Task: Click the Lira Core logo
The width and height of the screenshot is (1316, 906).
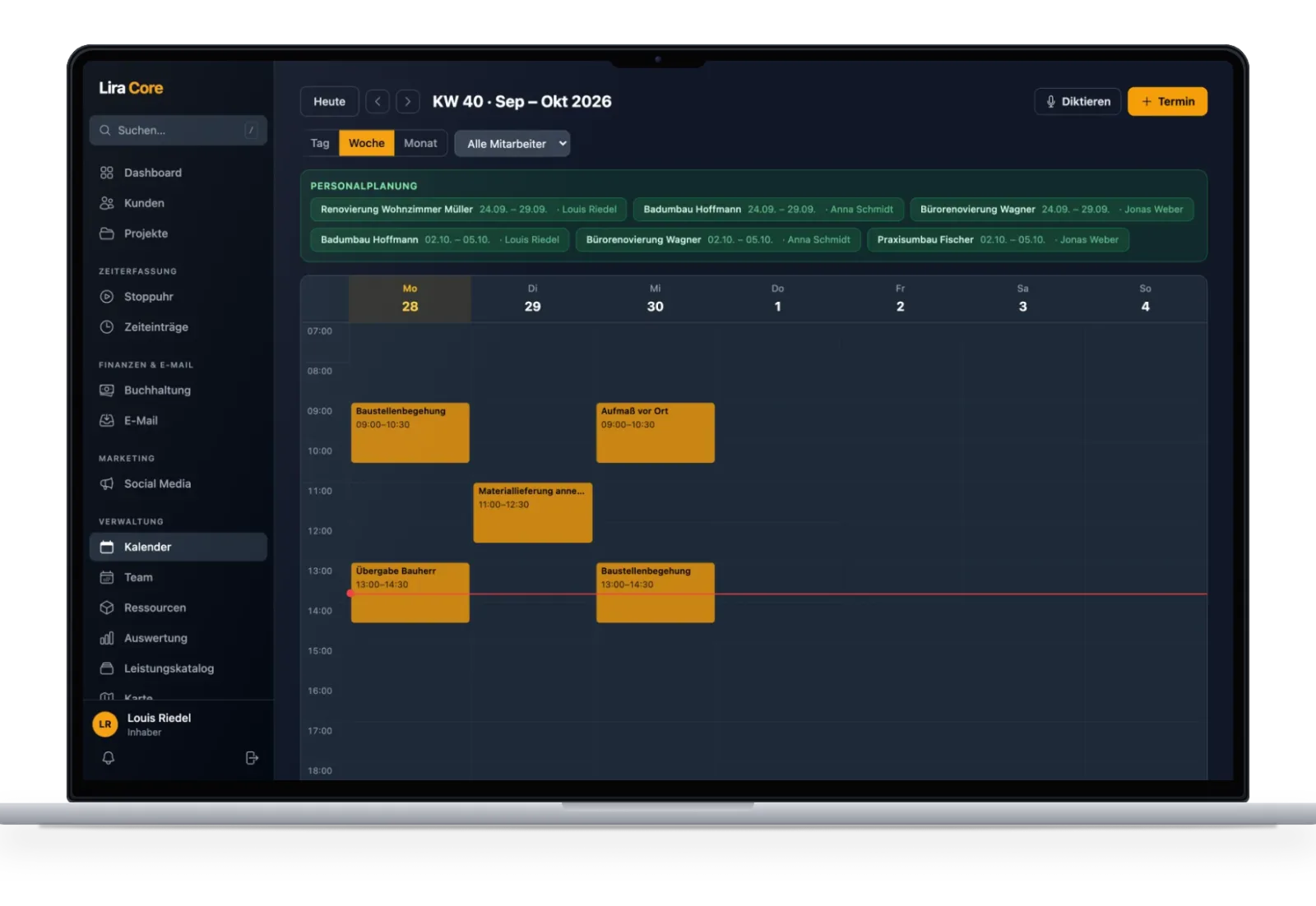Action: coord(131,88)
